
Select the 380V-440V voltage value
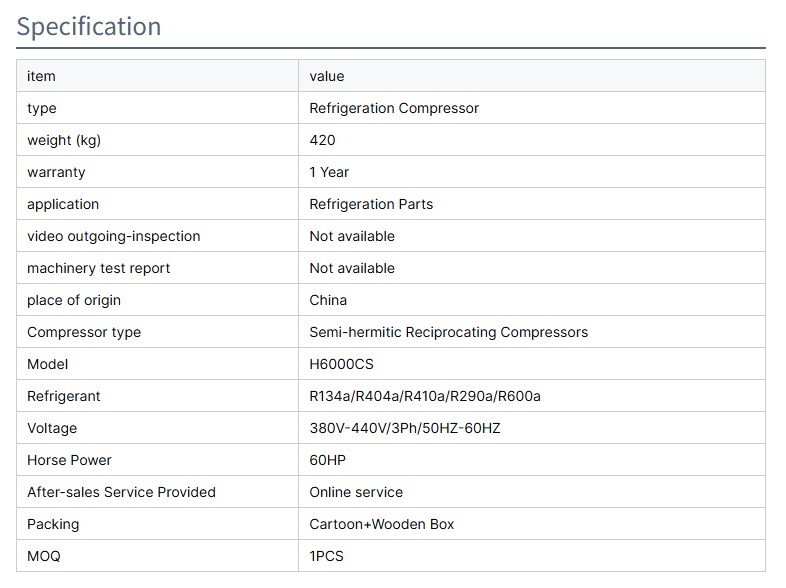[x=405, y=428]
